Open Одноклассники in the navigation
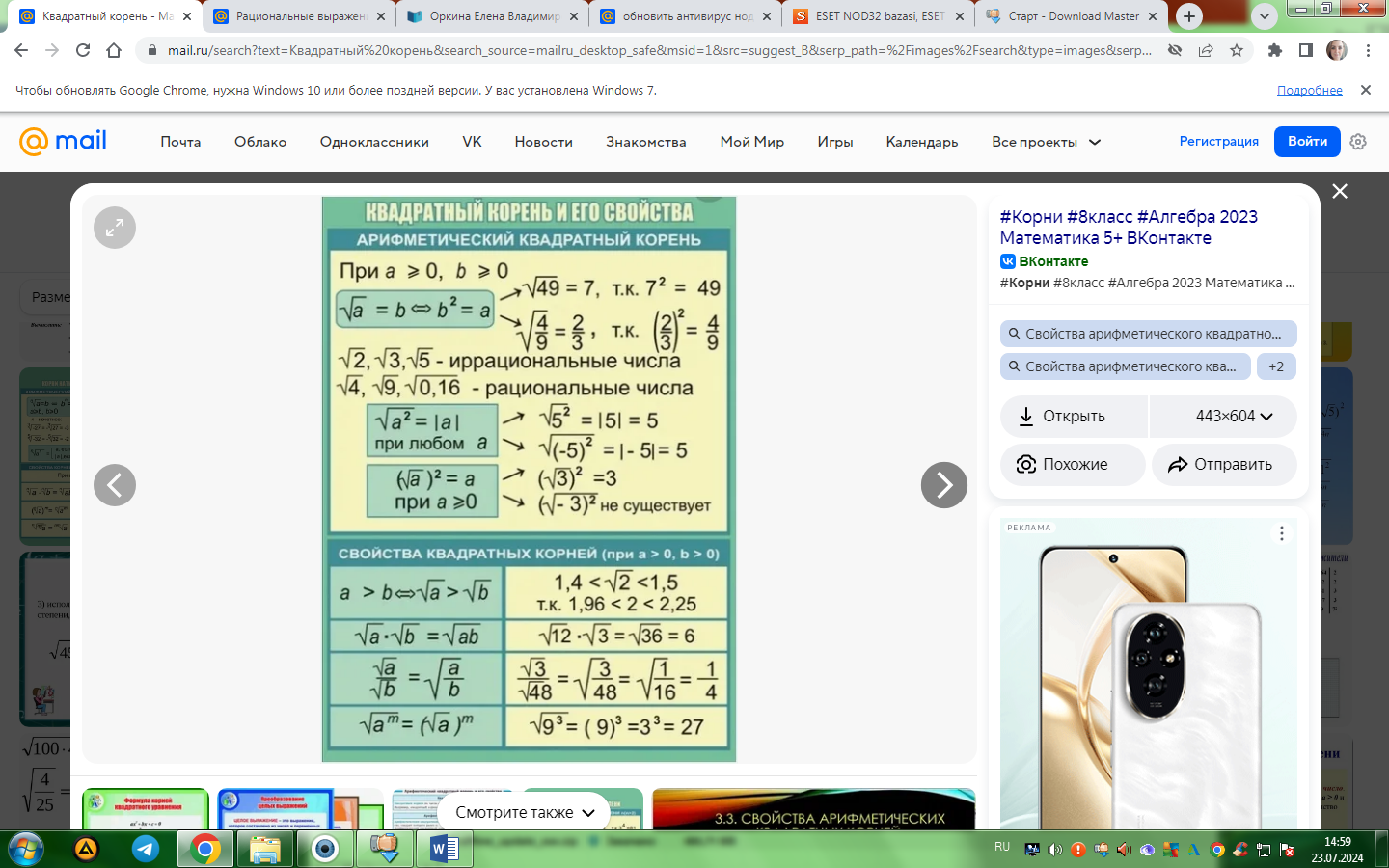 (374, 142)
